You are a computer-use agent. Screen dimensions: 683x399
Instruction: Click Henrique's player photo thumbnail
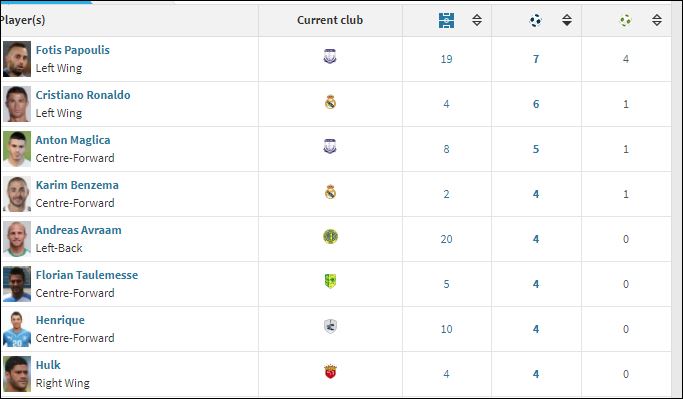17,329
